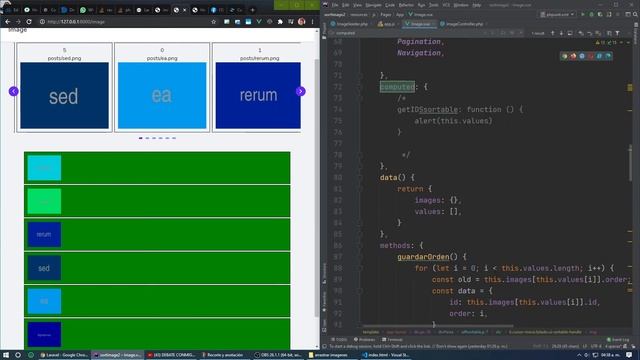Go to previous carousel slide with purple arrow
The height and width of the screenshot is (360, 640).
pos(13,91)
